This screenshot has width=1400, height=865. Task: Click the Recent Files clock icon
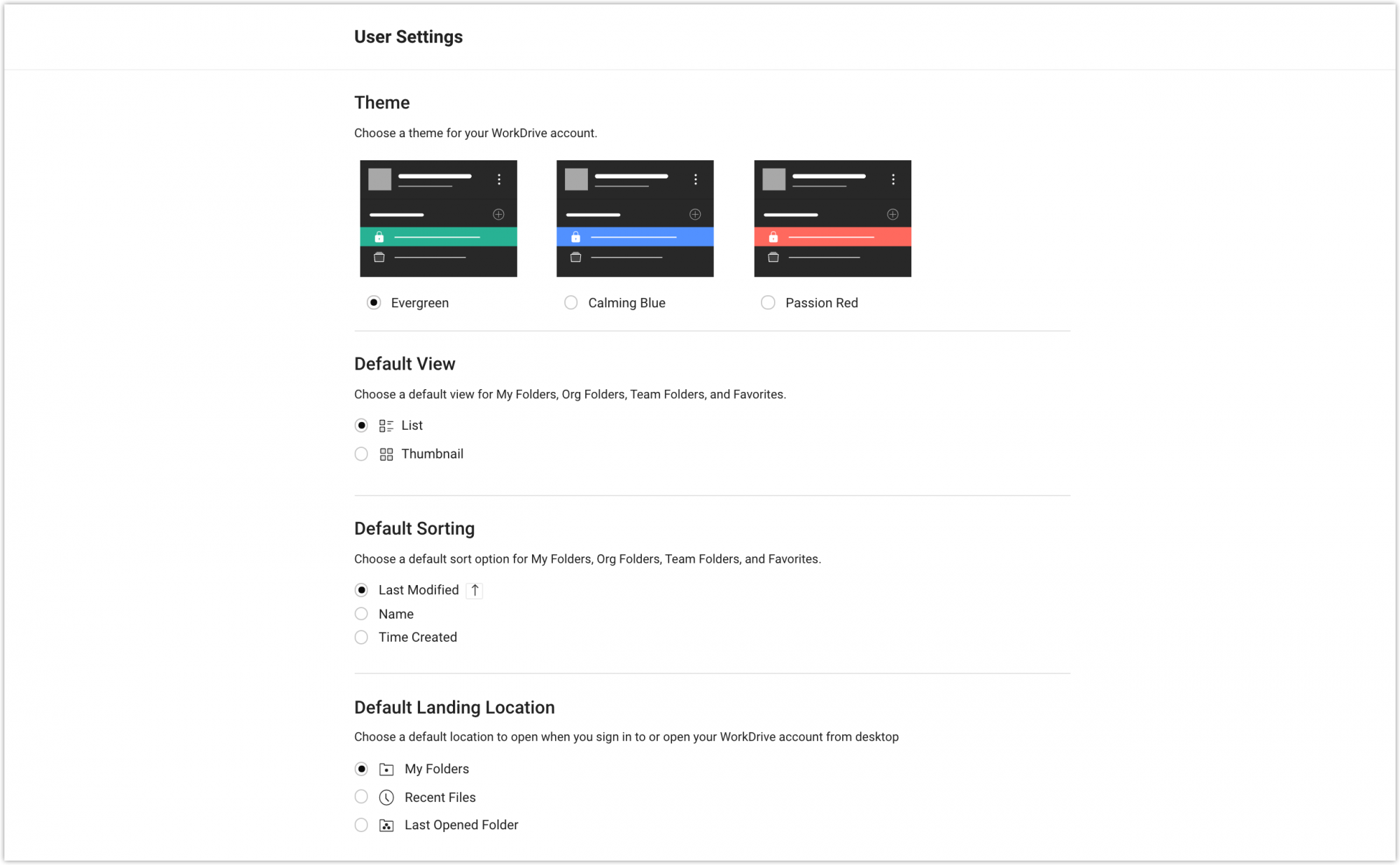coord(386,796)
